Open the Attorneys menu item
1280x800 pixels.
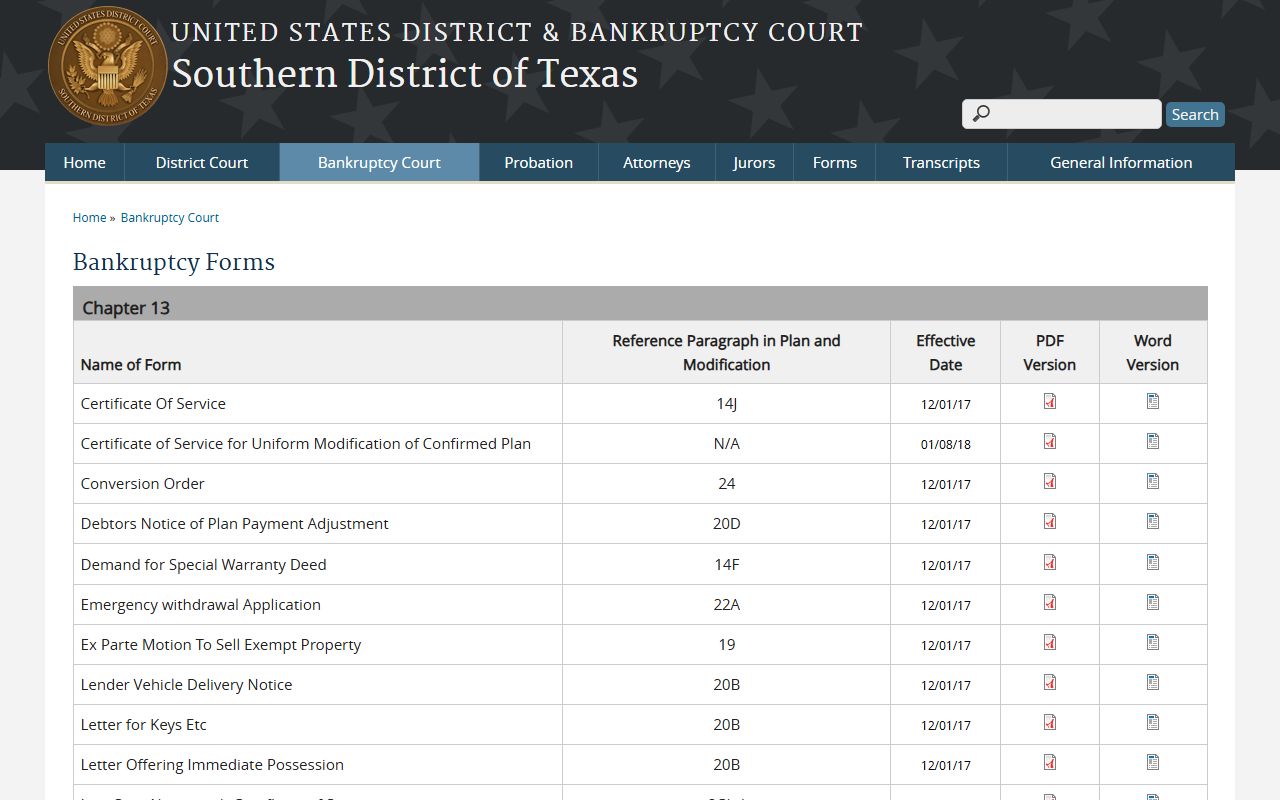pos(657,162)
